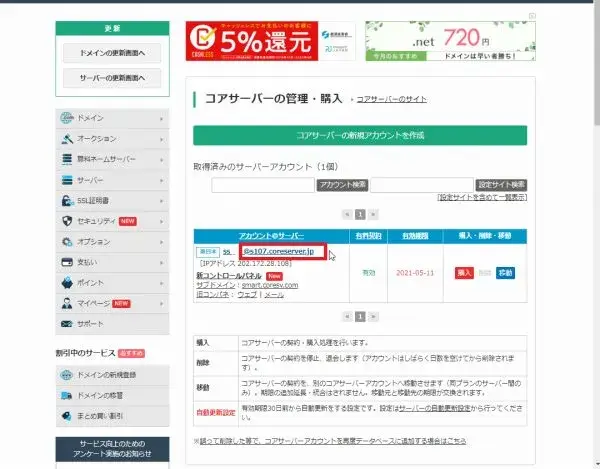Click the 2021-05-11 expiry date
The width and height of the screenshot is (600, 469).
[415, 273]
